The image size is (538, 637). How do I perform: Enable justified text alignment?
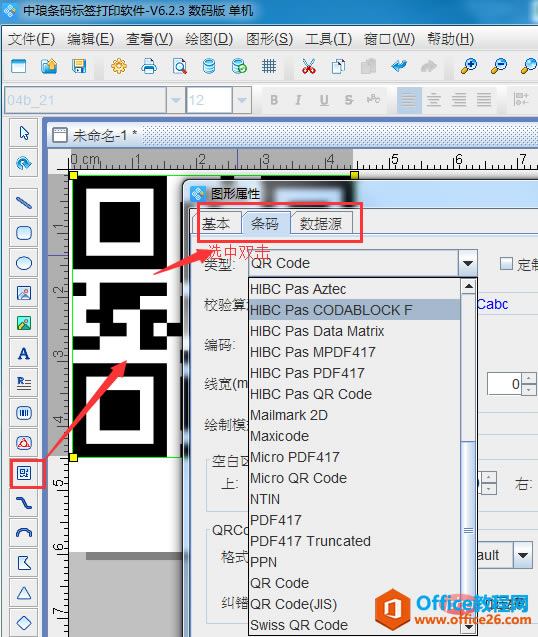tap(484, 100)
